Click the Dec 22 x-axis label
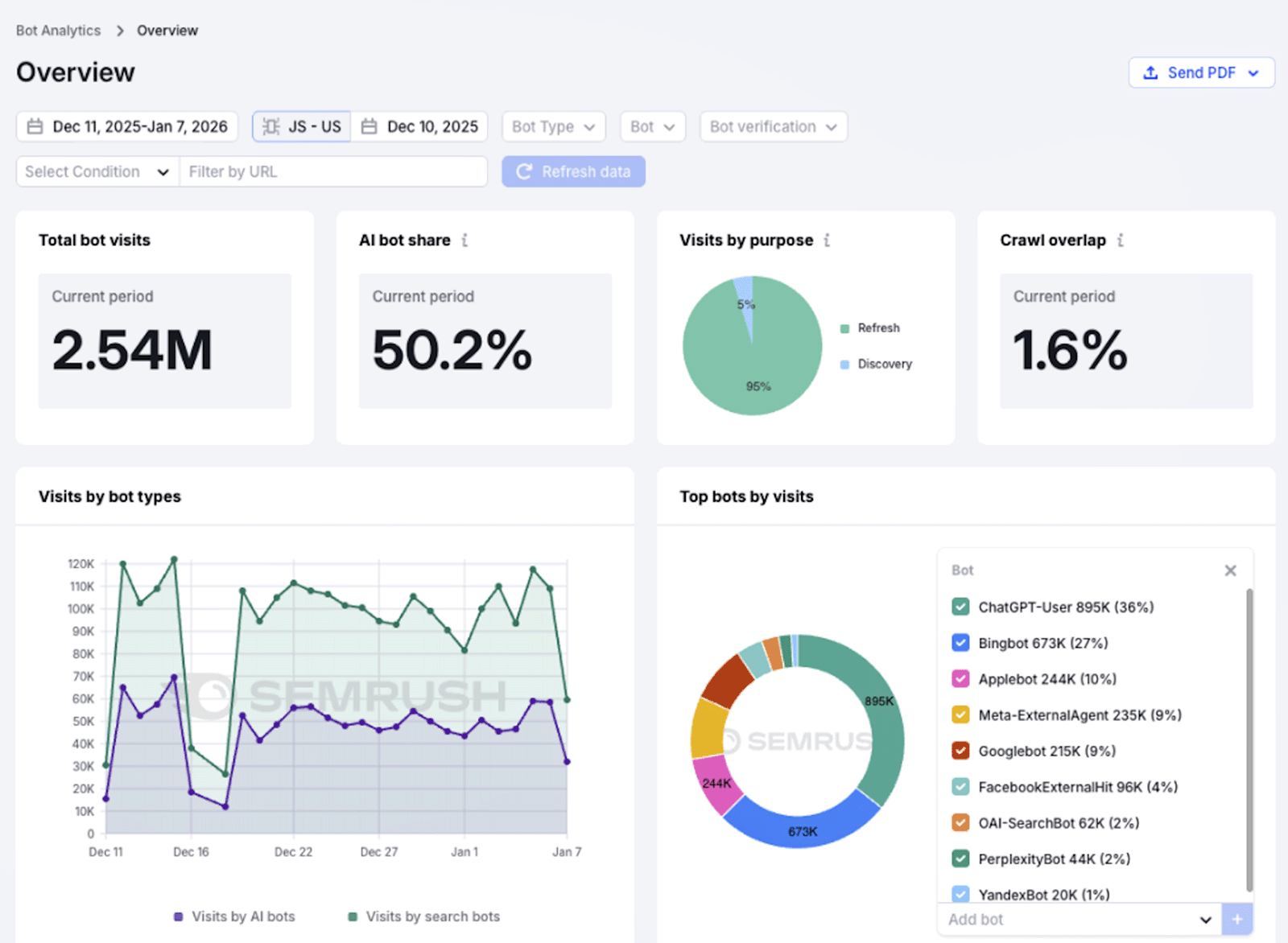 (293, 852)
